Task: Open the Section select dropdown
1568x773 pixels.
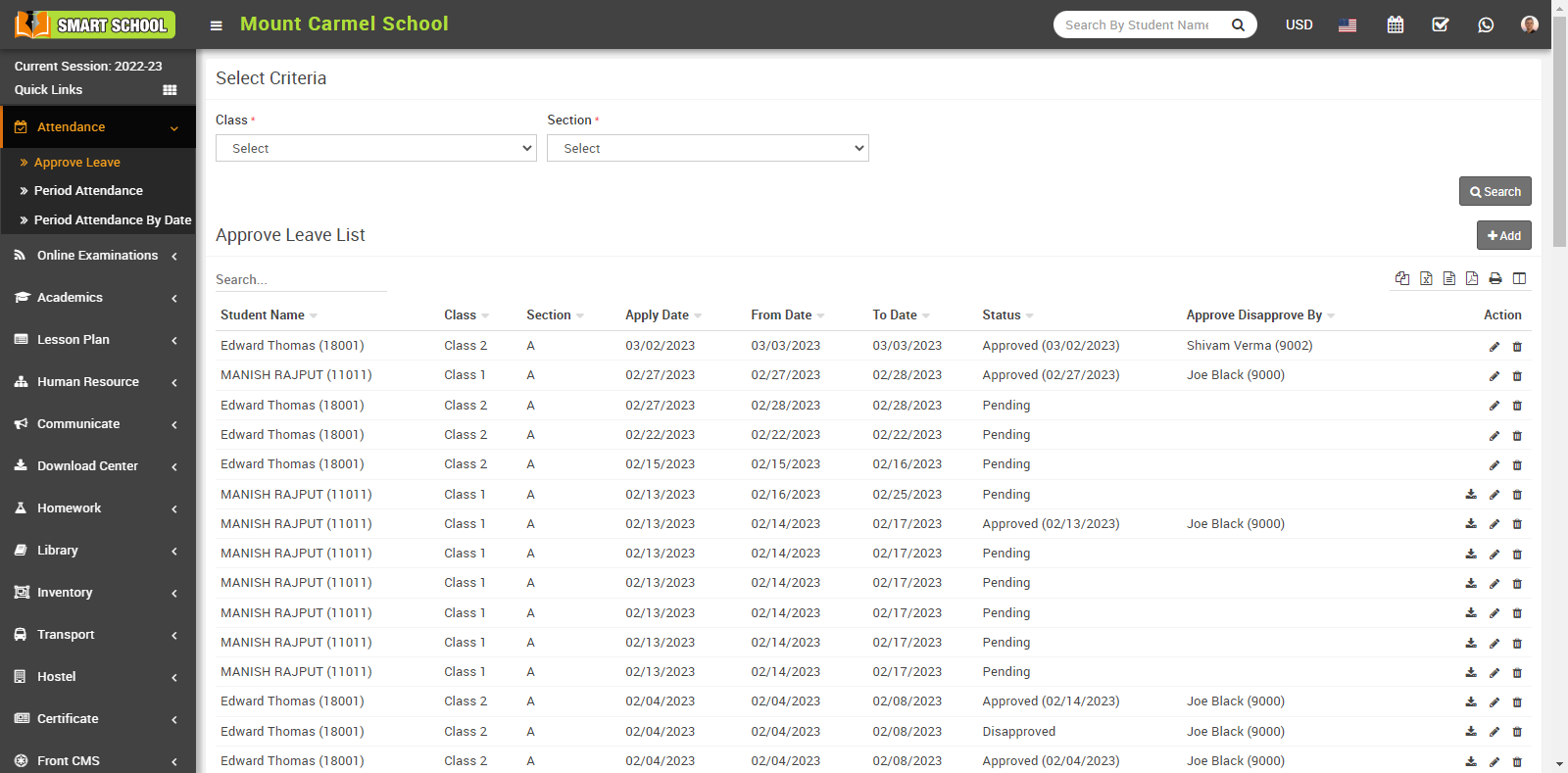Action: 708,148
